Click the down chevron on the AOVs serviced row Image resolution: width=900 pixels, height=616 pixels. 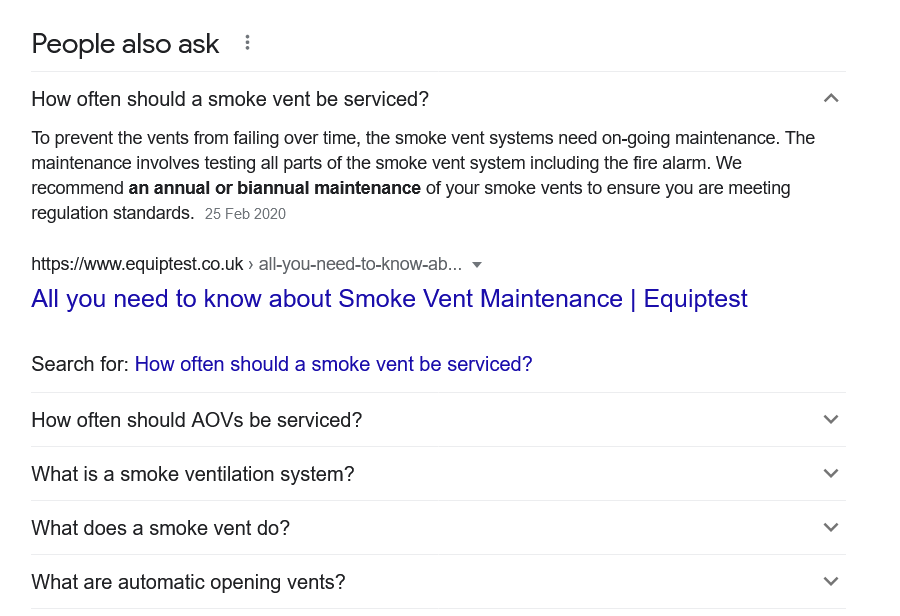pos(831,420)
